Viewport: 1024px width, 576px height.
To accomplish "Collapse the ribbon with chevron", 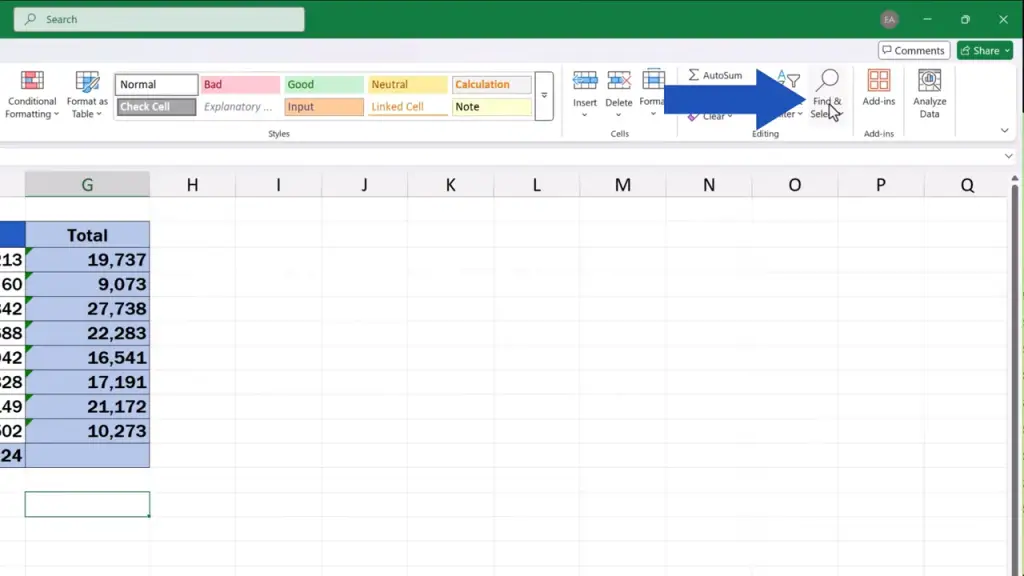I will click(1005, 131).
